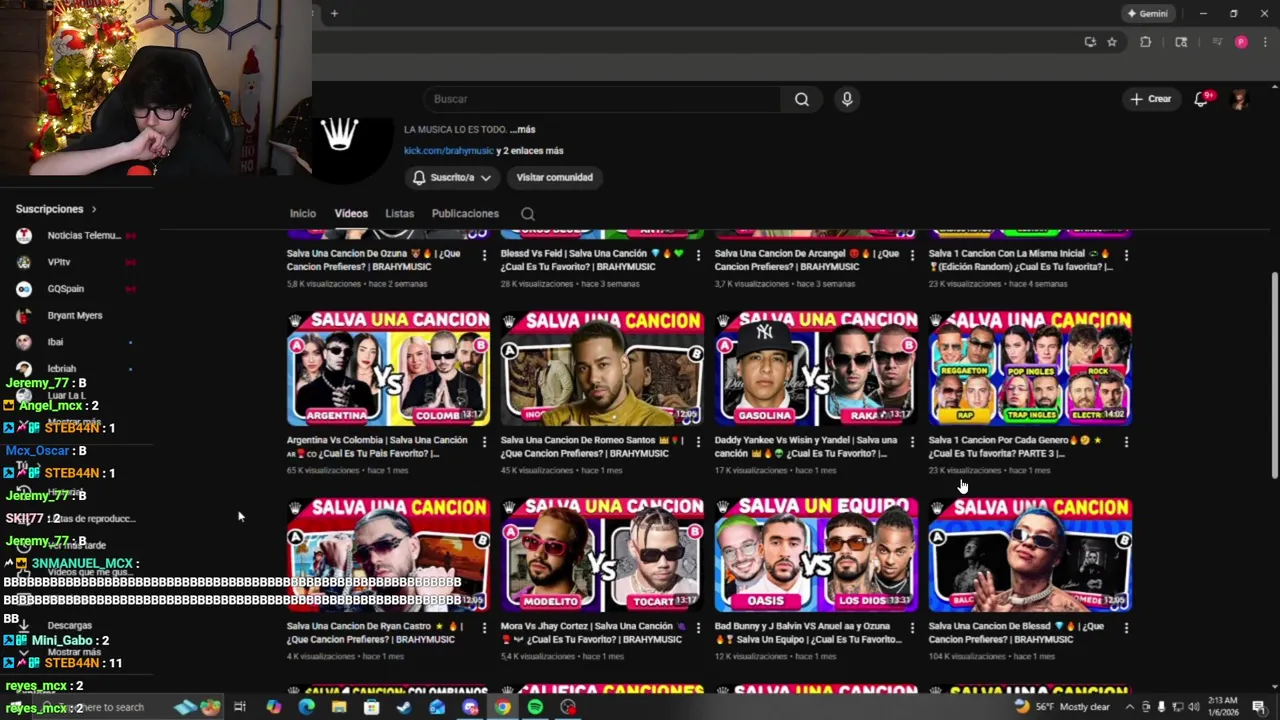Play Salva Una Cancion De Blessd thumbnail

1030,555
